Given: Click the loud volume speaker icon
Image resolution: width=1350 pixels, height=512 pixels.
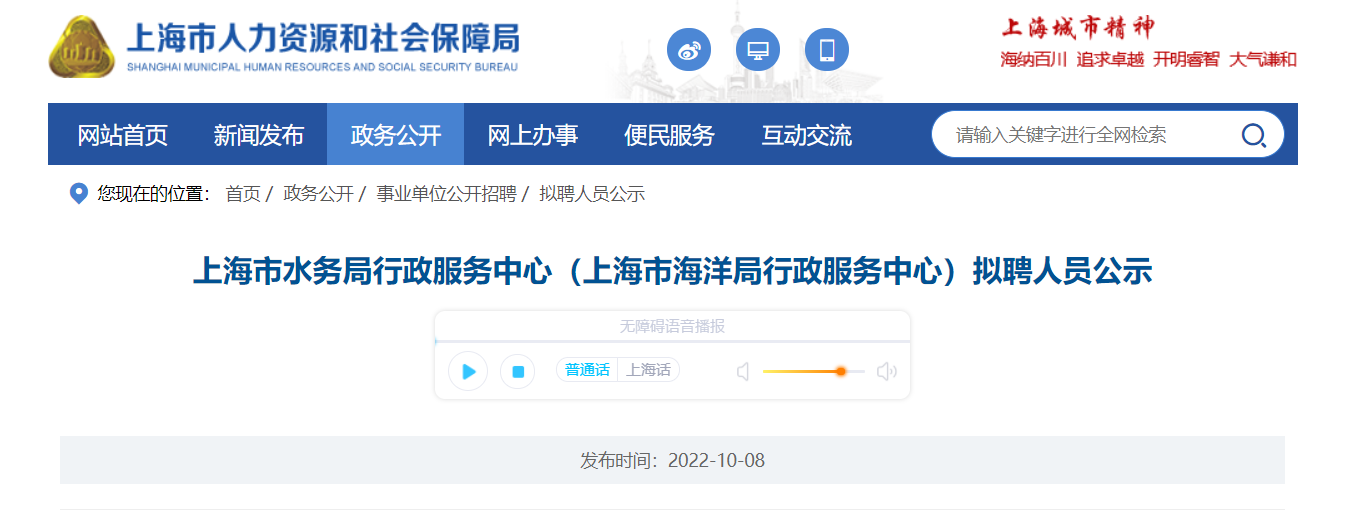Looking at the screenshot, I should [x=887, y=372].
